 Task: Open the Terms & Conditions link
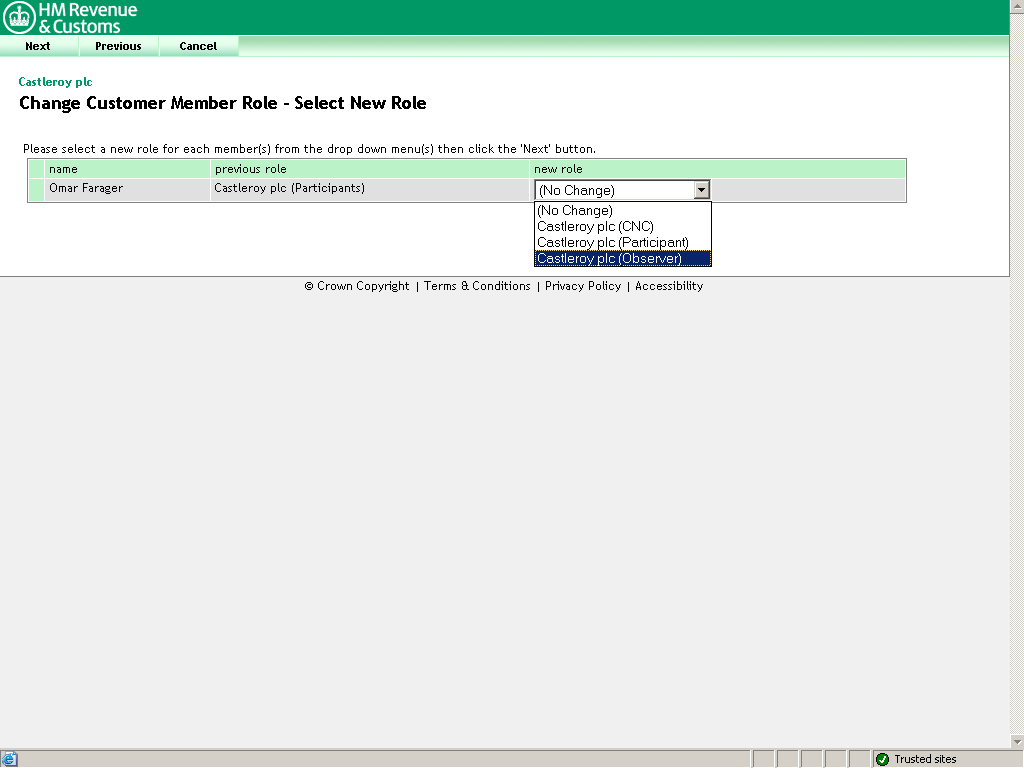point(477,286)
